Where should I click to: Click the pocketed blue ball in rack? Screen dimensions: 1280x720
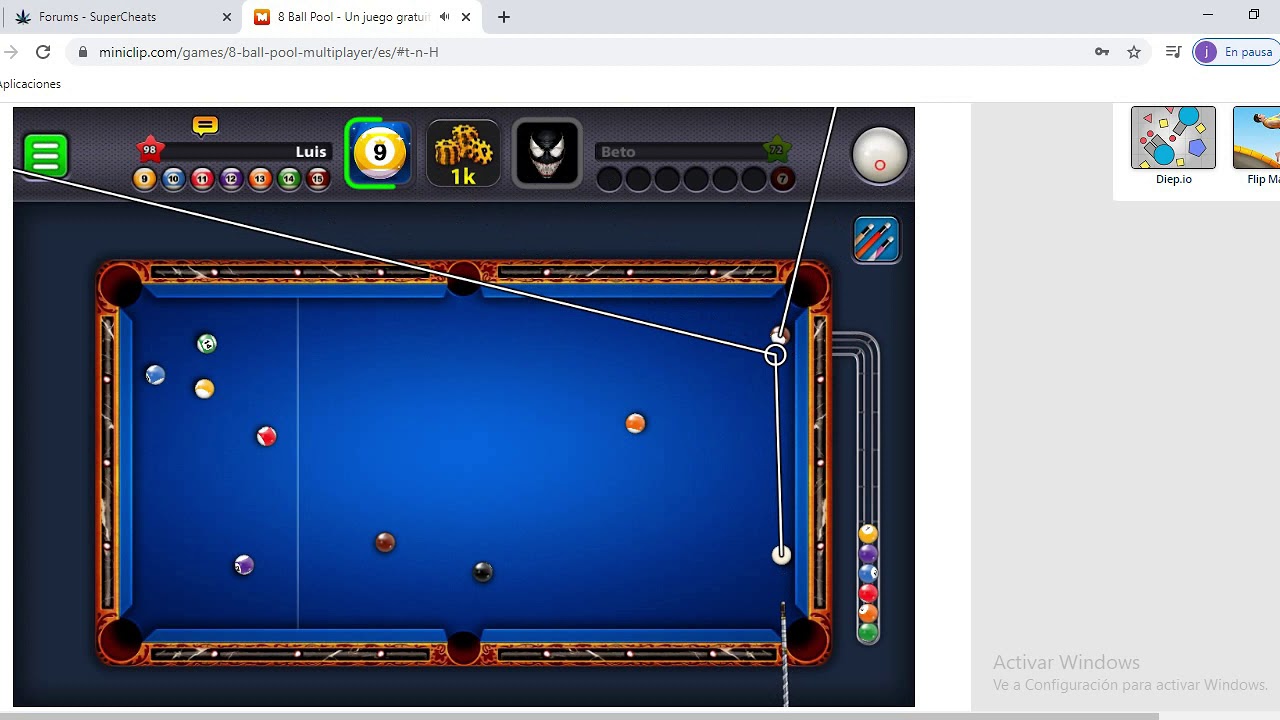[x=868, y=574]
